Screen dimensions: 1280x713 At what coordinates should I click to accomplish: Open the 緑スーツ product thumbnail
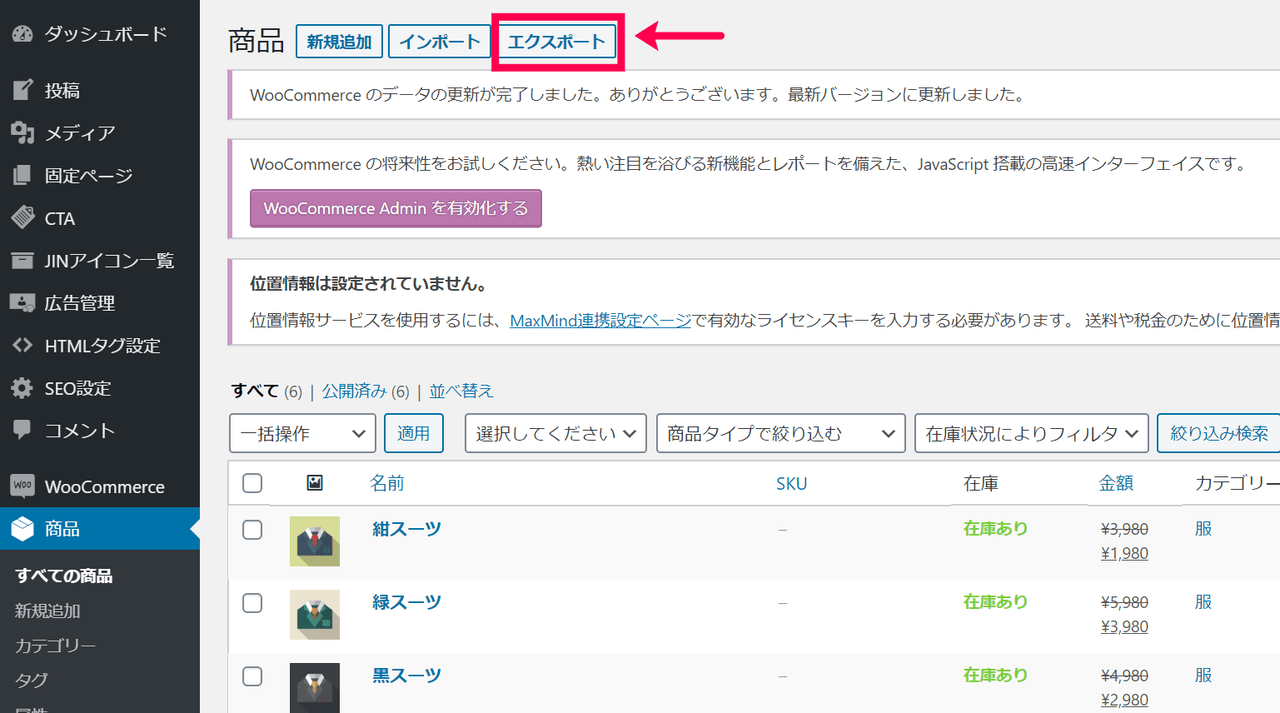pyautogui.click(x=315, y=615)
